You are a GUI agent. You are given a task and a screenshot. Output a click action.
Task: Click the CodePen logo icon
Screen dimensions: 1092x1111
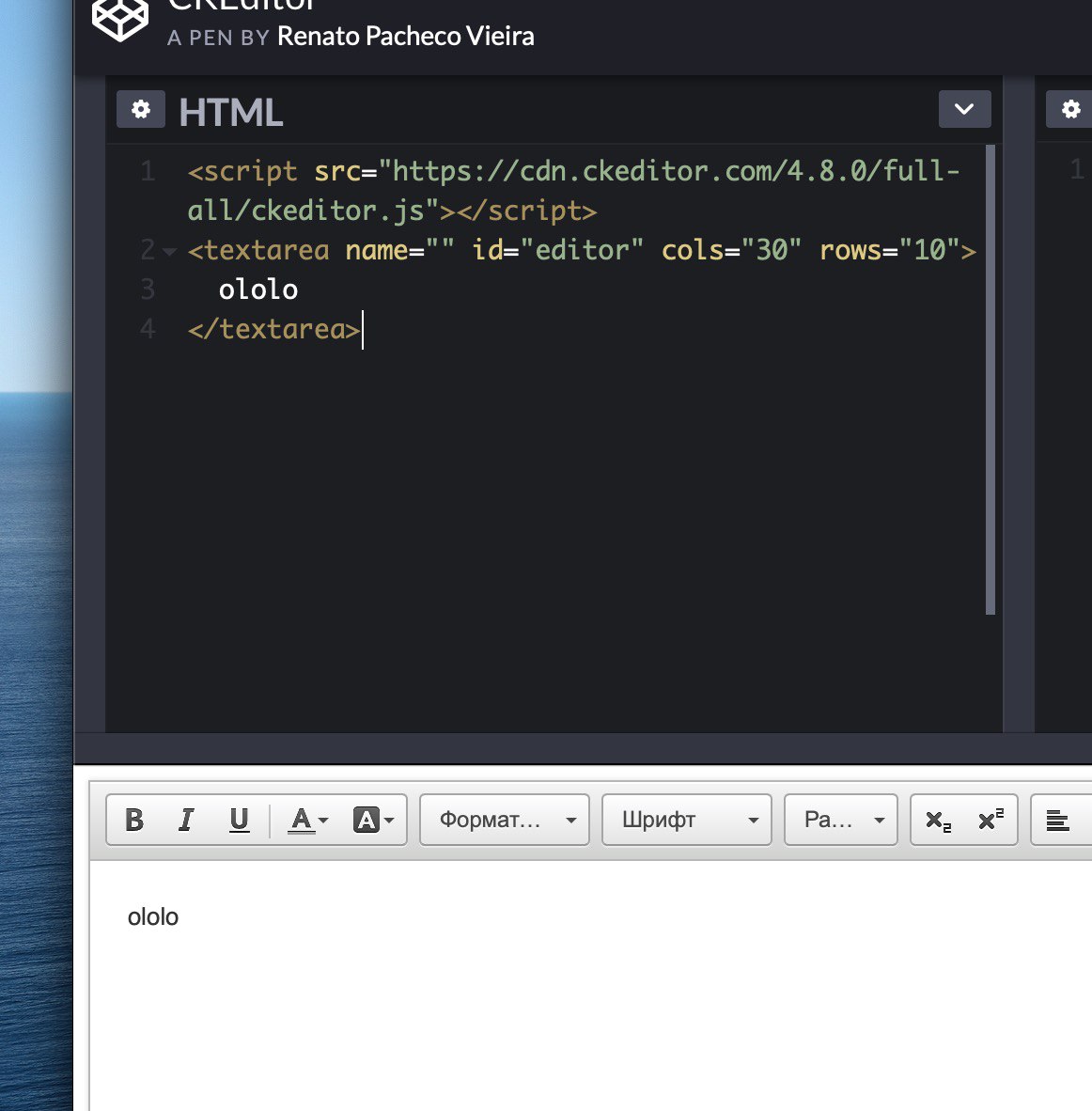[x=120, y=19]
